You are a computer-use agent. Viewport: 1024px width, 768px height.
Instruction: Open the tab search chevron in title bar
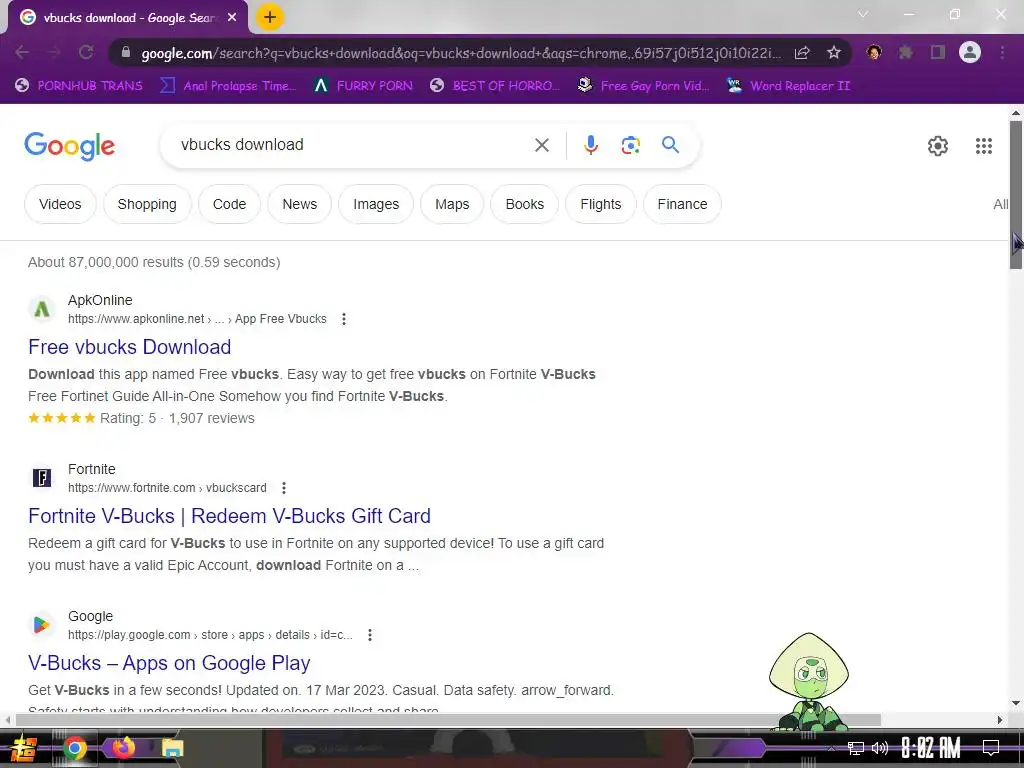click(863, 14)
